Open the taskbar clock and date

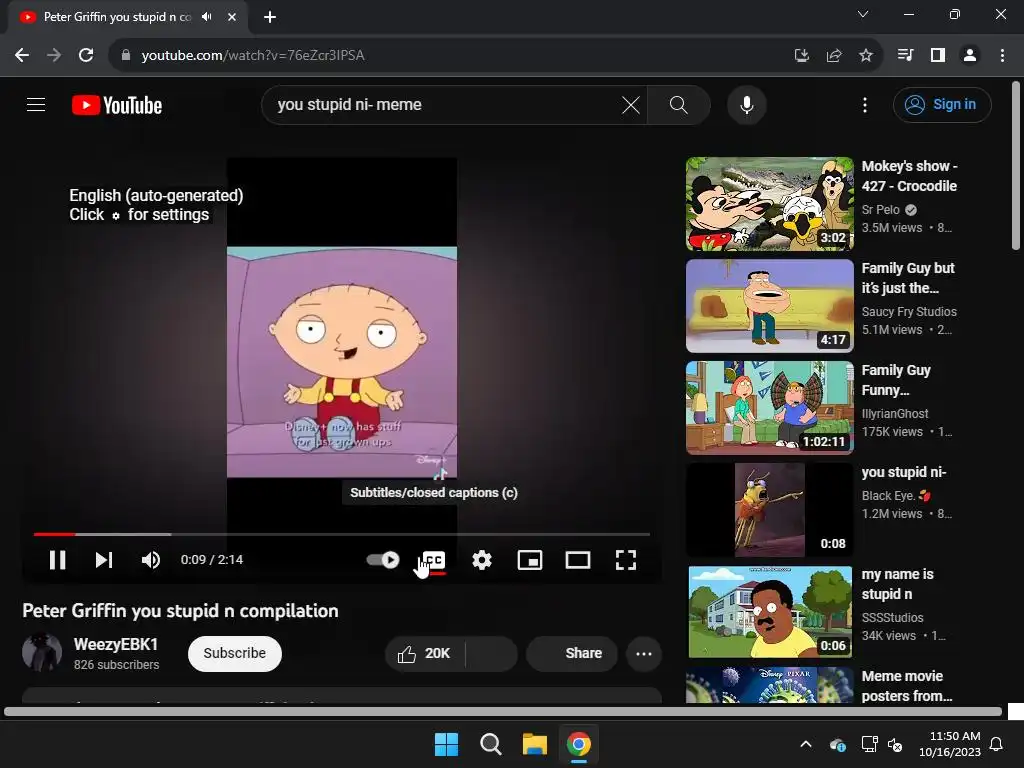coord(950,744)
